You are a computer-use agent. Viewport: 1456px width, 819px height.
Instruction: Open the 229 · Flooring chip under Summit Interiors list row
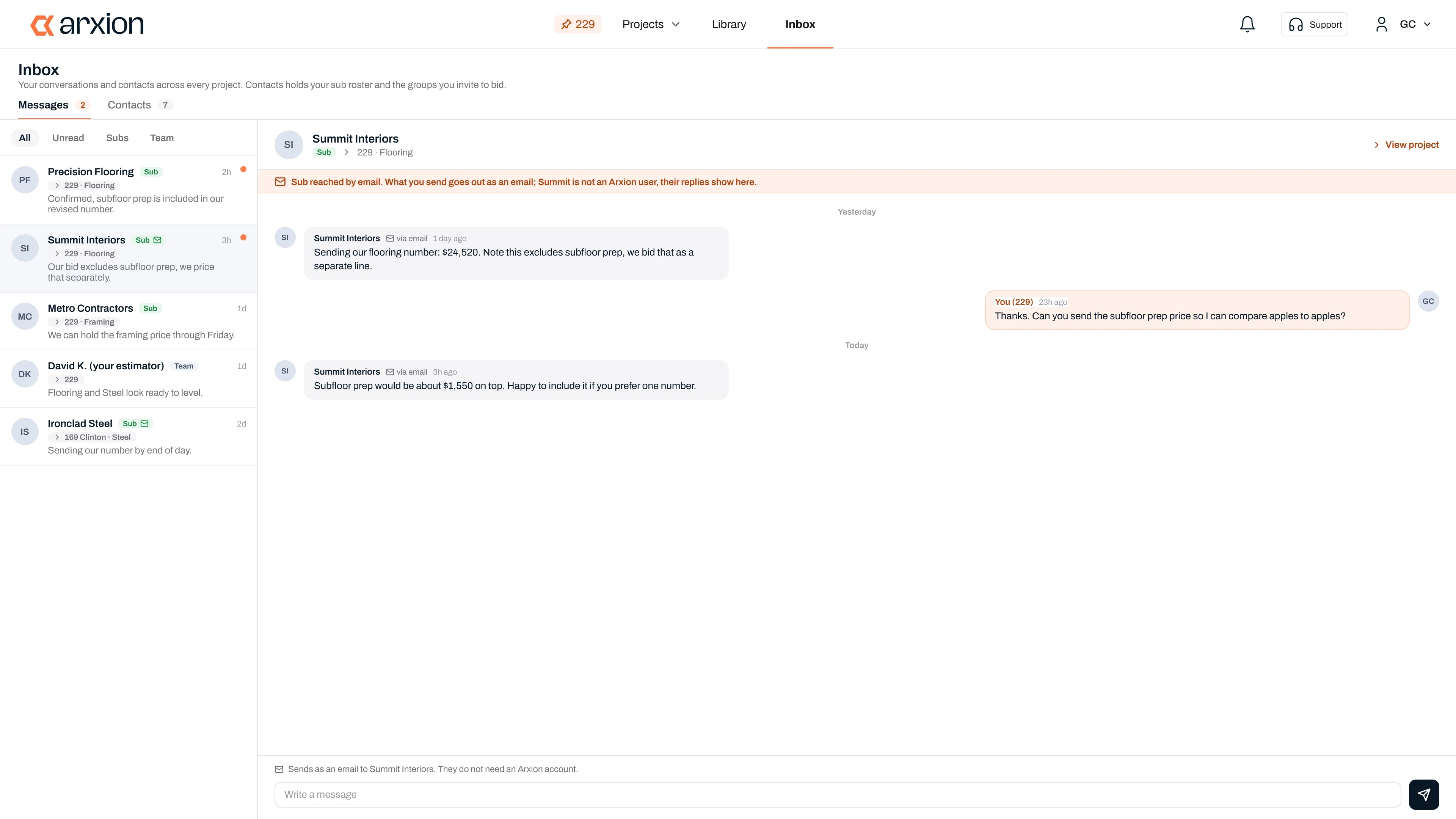(84, 254)
